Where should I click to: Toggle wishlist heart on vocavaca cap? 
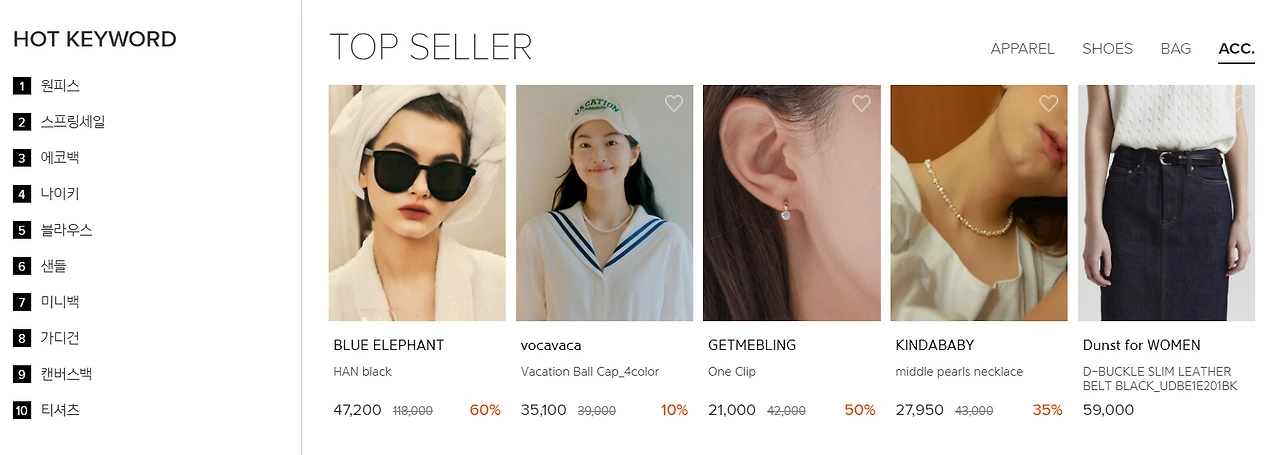click(674, 103)
